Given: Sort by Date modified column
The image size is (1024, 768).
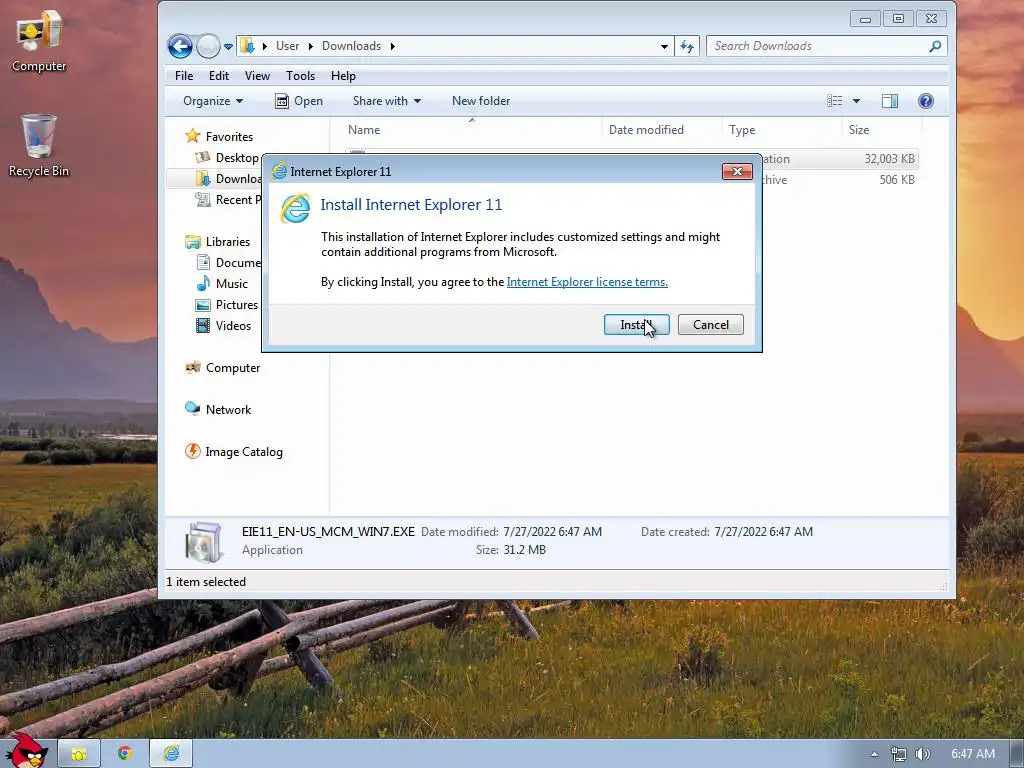Looking at the screenshot, I should (662, 129).
